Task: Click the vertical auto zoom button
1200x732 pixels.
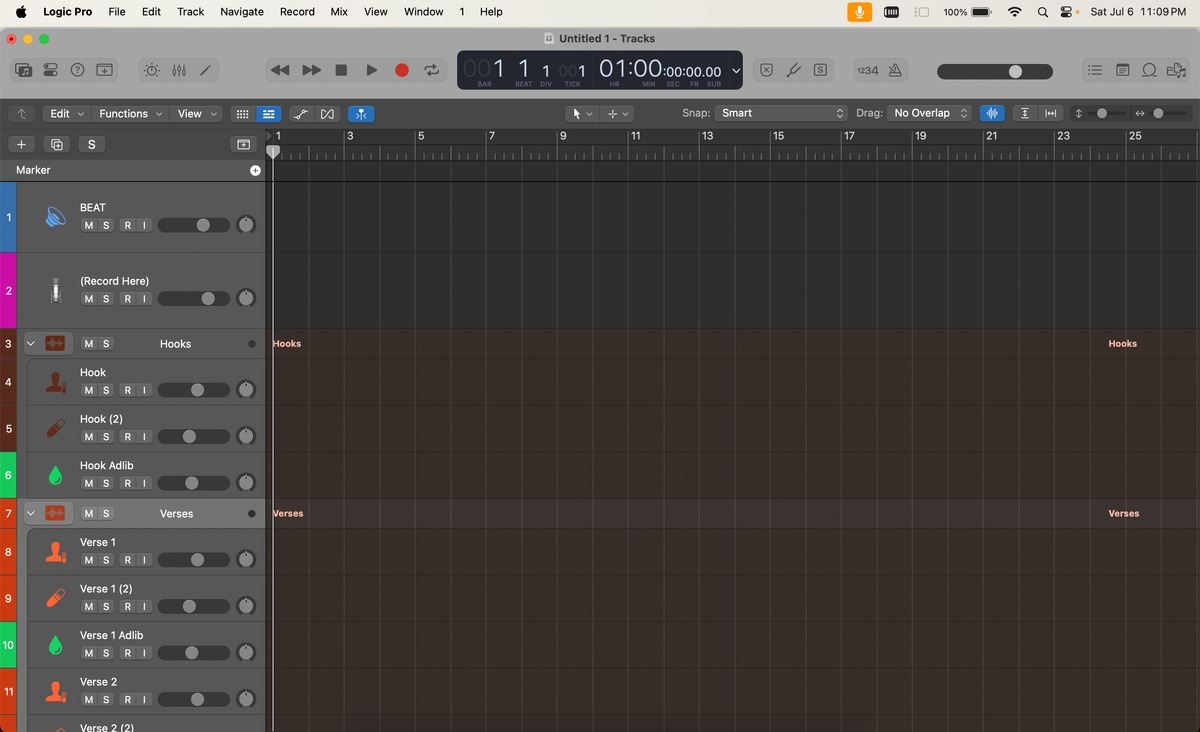Action: pyautogui.click(x=1025, y=114)
